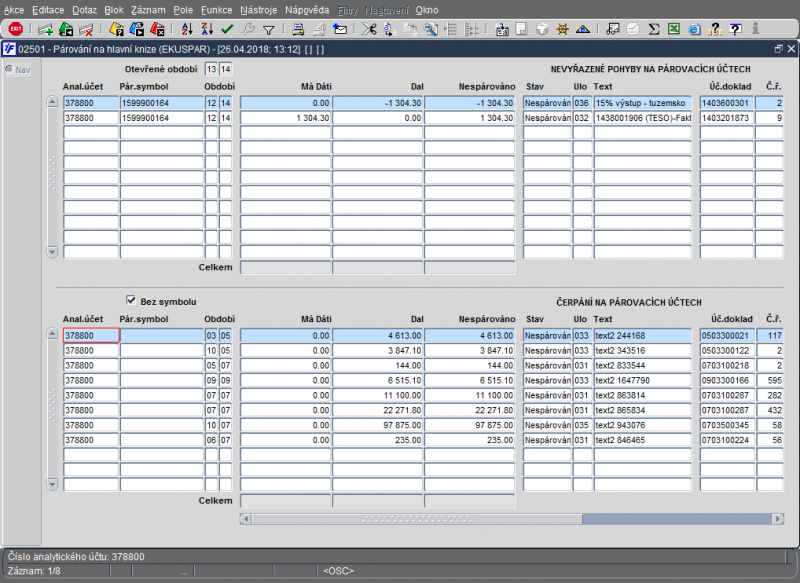This screenshot has height=583, width=800.
Task: Click the filter funnel icon
Action: (268, 29)
